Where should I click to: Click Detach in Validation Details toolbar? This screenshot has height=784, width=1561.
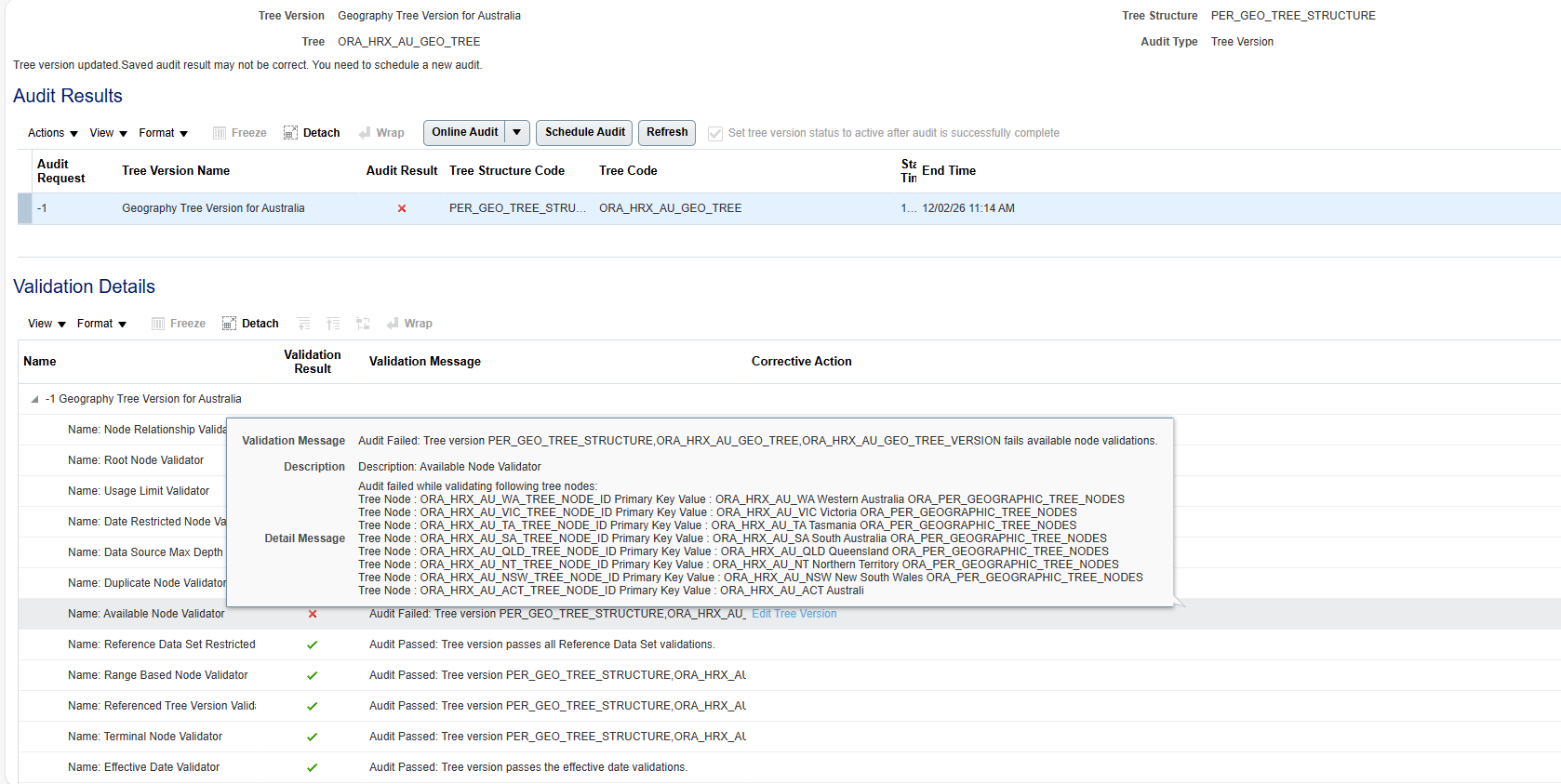250,324
